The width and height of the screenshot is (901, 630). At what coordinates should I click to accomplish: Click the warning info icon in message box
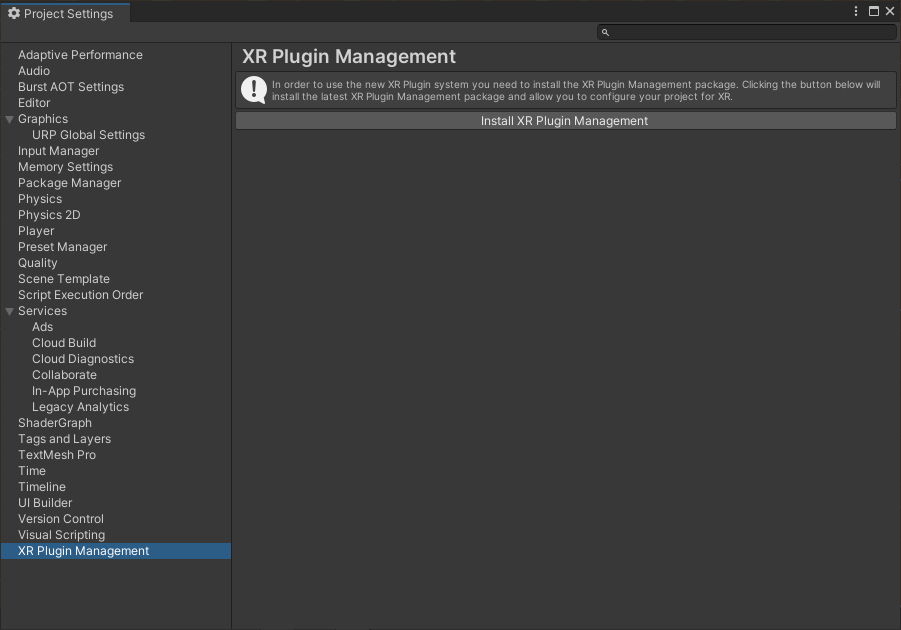point(254,90)
